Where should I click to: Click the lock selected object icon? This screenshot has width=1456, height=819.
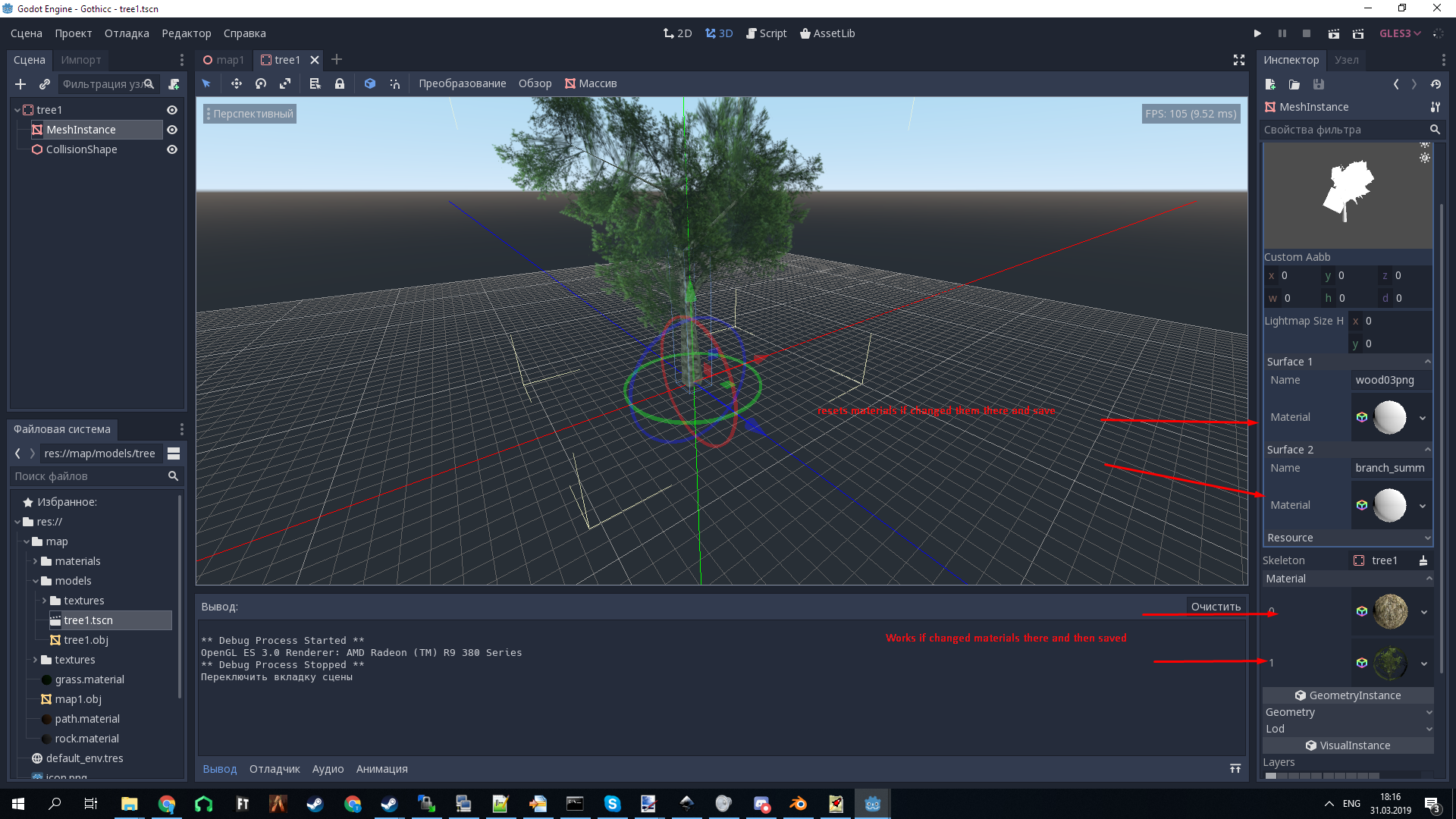[340, 83]
